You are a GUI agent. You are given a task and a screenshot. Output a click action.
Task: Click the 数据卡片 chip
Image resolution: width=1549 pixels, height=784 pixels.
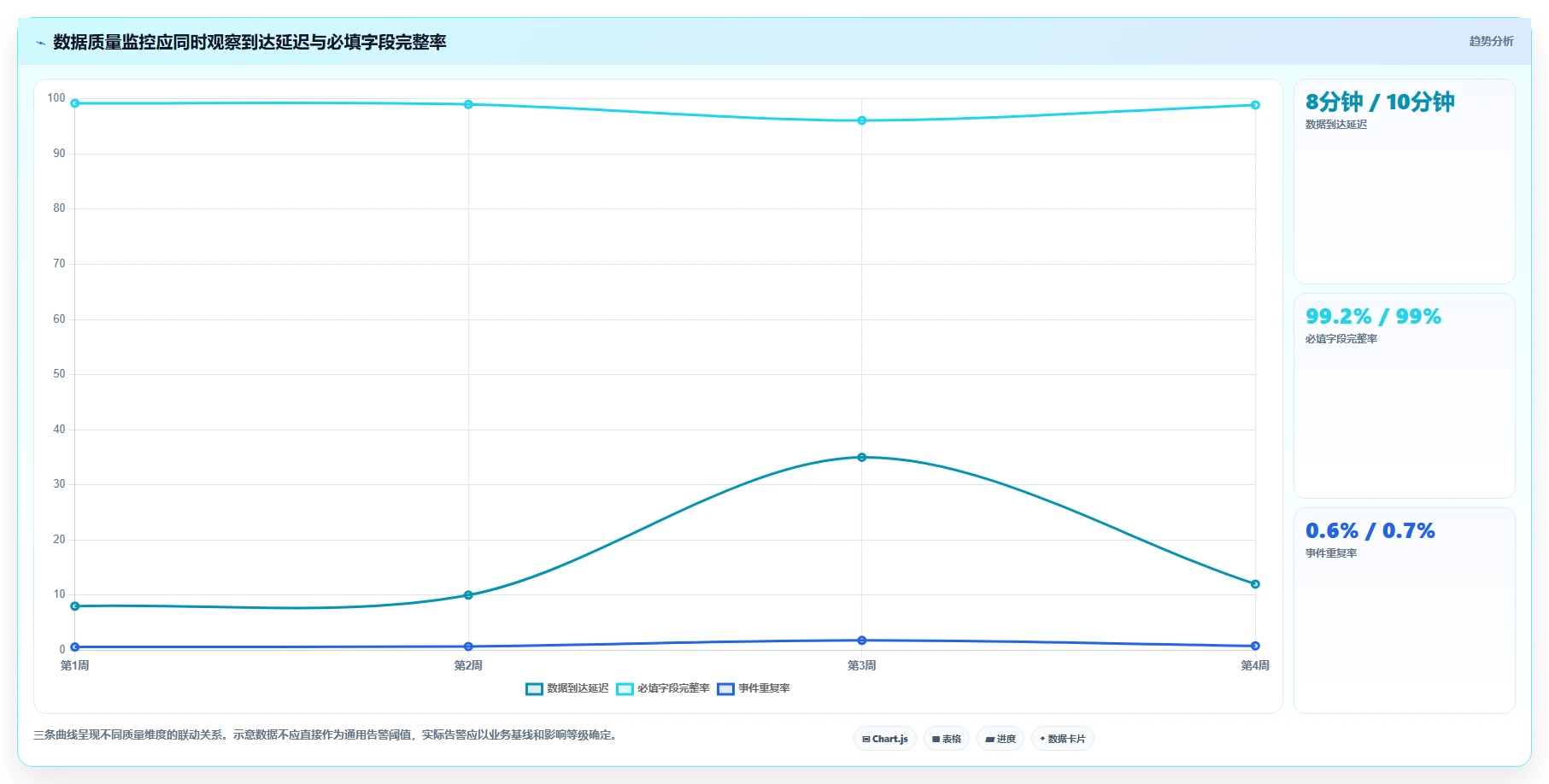[x=1063, y=739]
